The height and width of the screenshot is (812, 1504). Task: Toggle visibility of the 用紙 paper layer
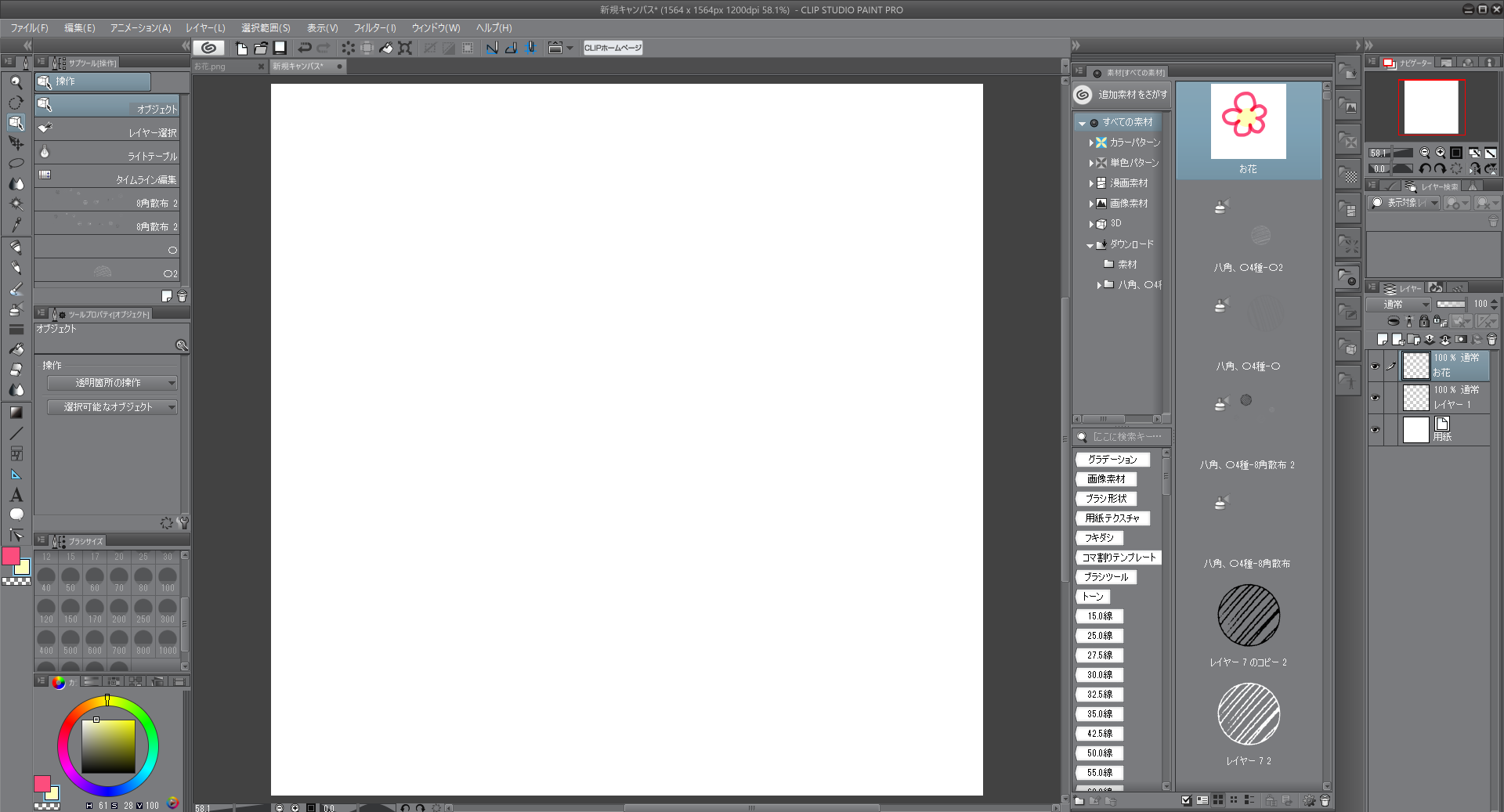tap(1375, 430)
